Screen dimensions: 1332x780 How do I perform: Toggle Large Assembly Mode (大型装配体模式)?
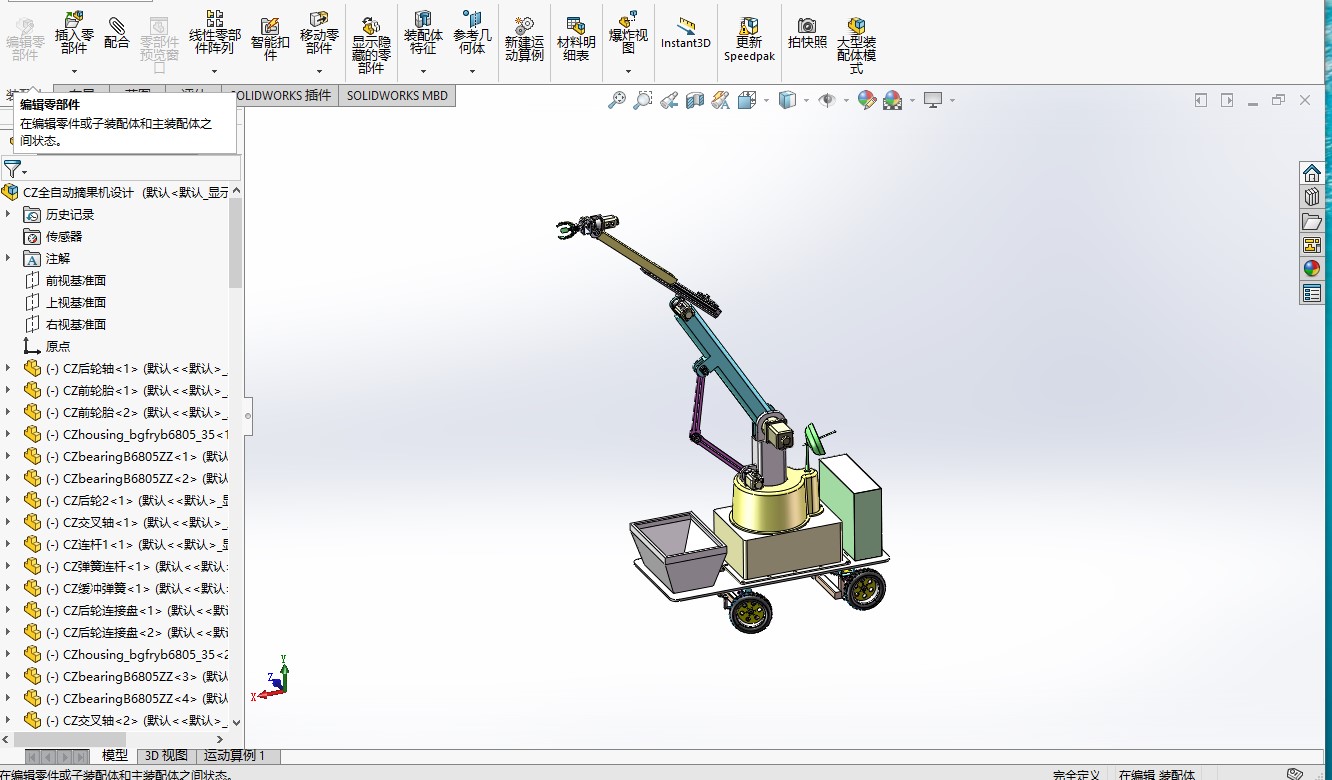[857, 45]
